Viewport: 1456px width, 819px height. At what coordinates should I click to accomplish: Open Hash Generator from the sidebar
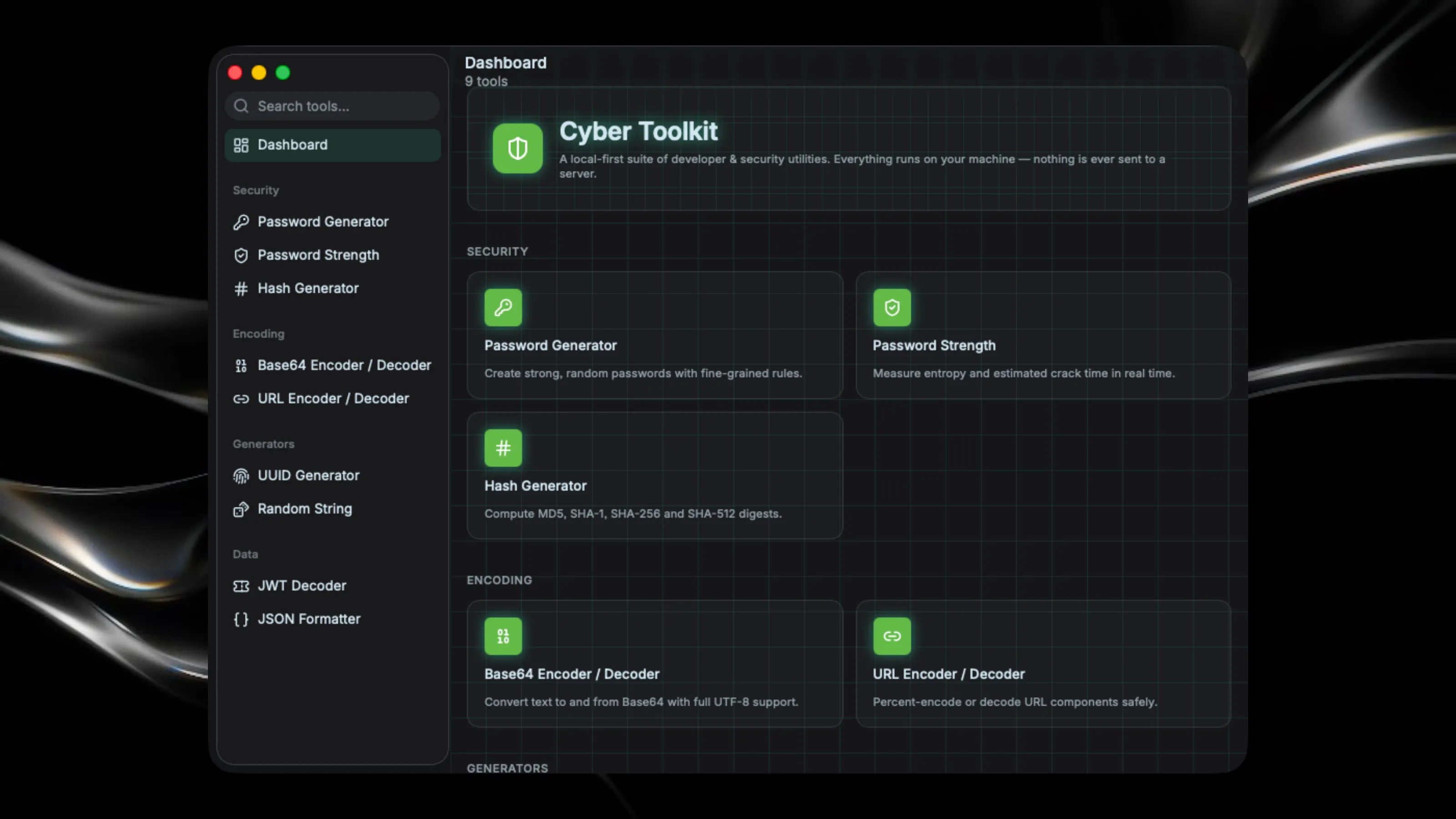point(332,289)
